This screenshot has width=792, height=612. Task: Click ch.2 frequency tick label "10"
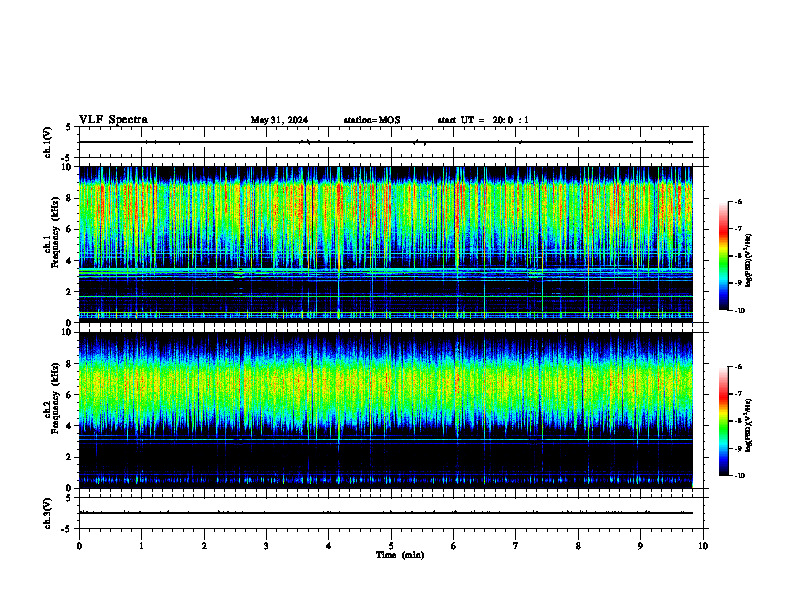click(67, 332)
